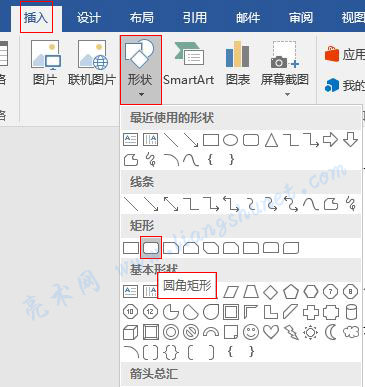Select the L-shape in basic shapes
This screenshot has height=387, width=365.
coord(271,312)
